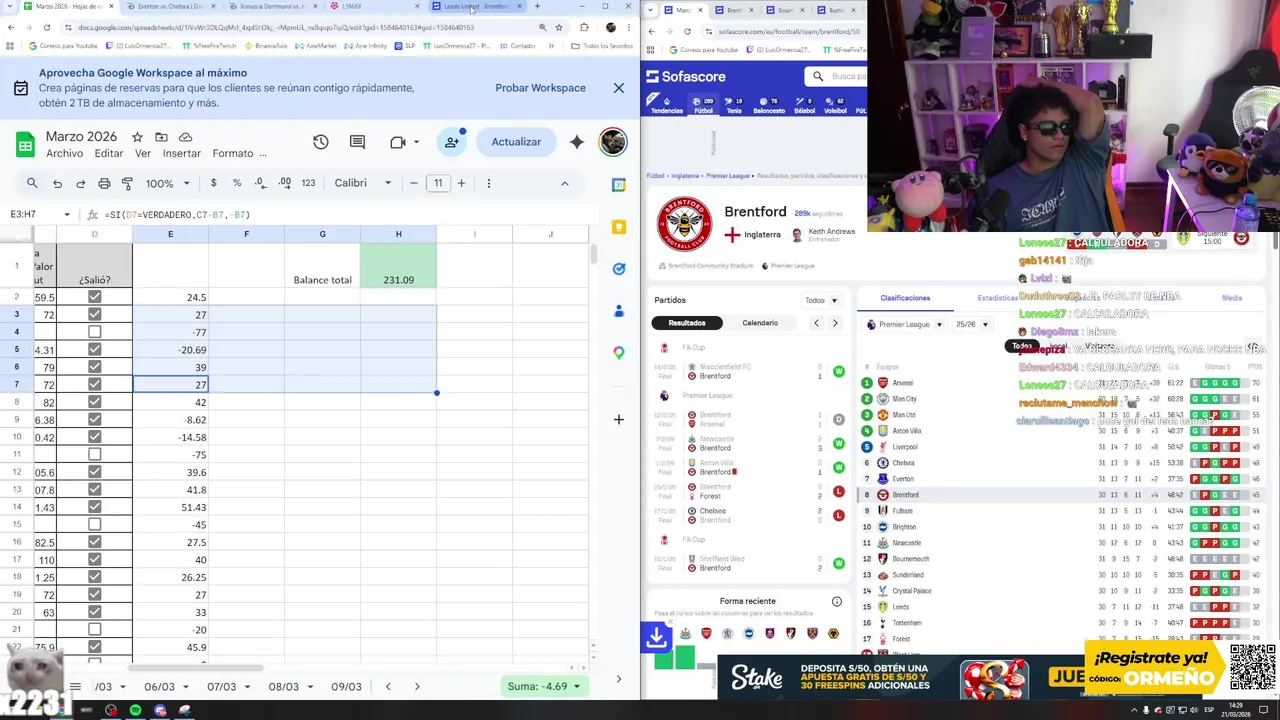Click the Actualizar button
The image size is (1280, 720).
(x=516, y=142)
